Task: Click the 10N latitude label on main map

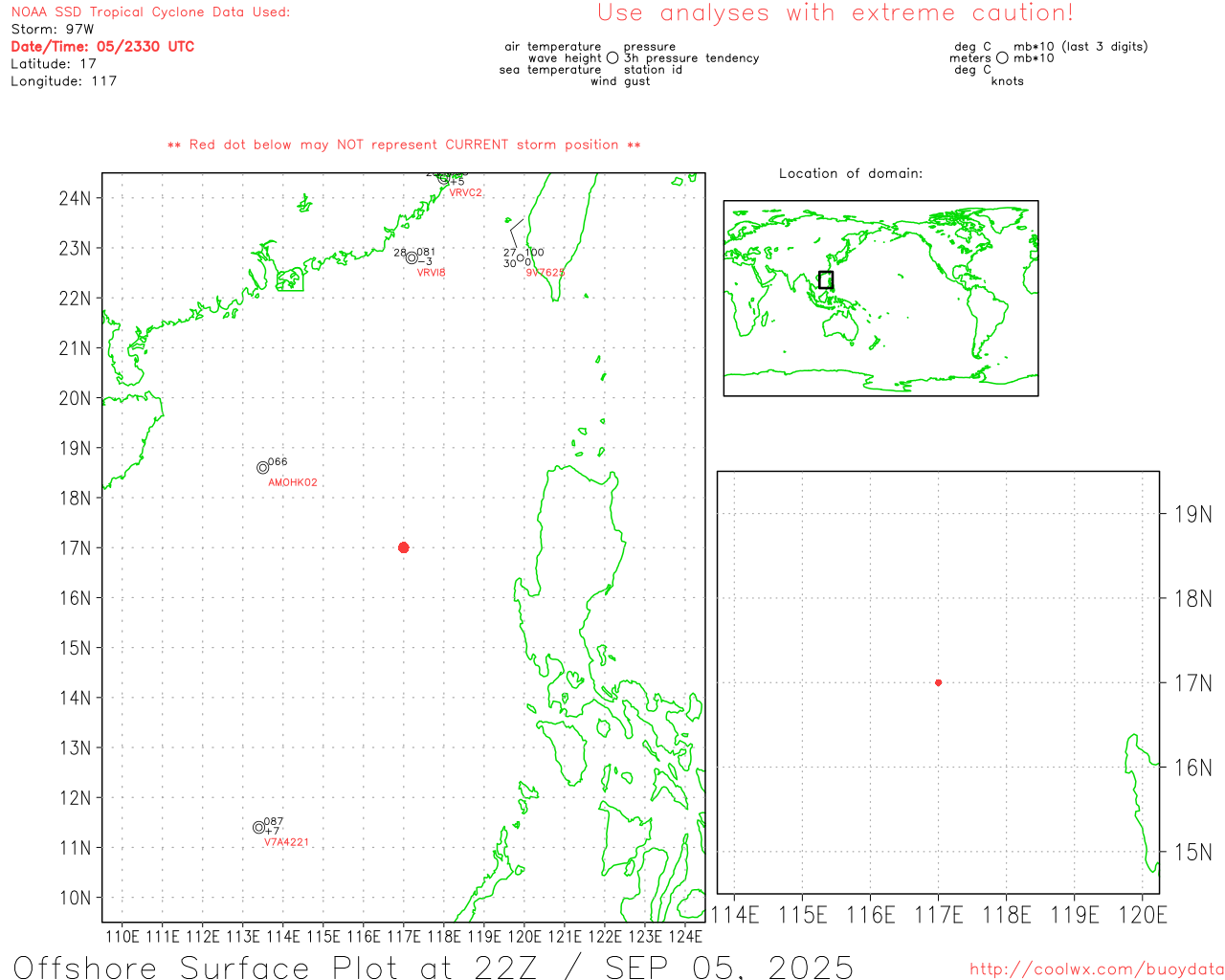Action: [75, 898]
